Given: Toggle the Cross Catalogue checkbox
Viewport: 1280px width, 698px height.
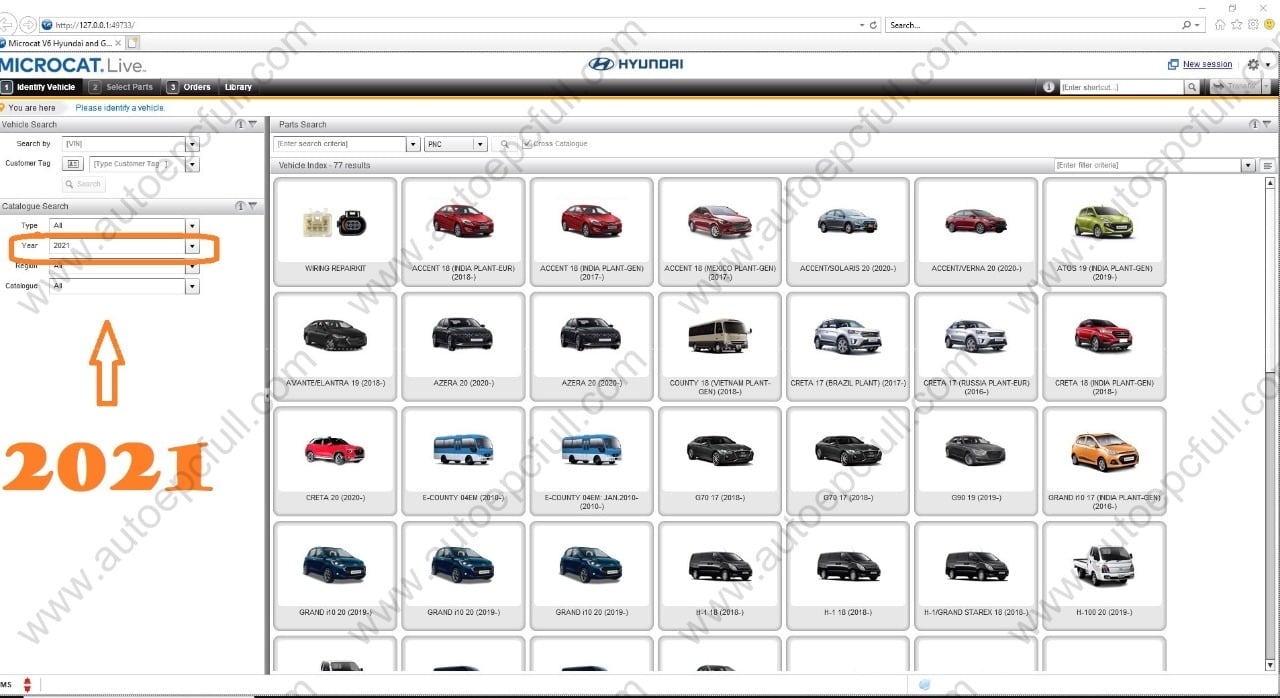Looking at the screenshot, I should point(527,144).
